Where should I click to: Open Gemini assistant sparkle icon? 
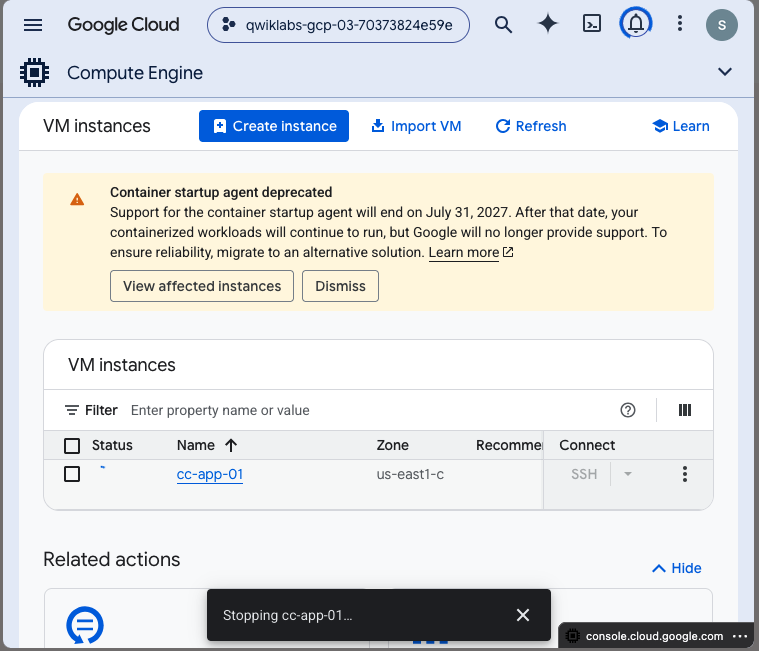(547, 24)
